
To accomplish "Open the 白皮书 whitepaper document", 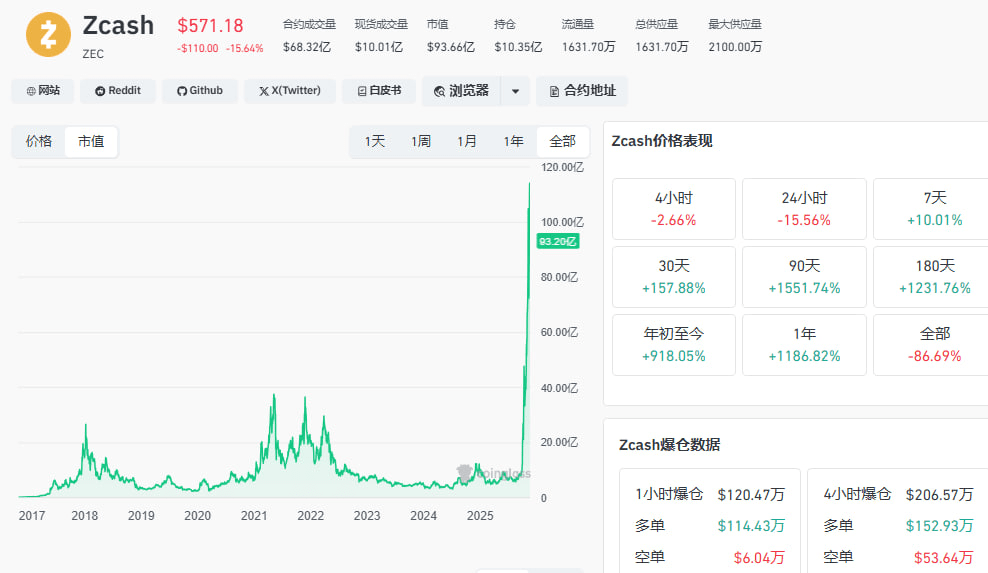I will coord(379,91).
